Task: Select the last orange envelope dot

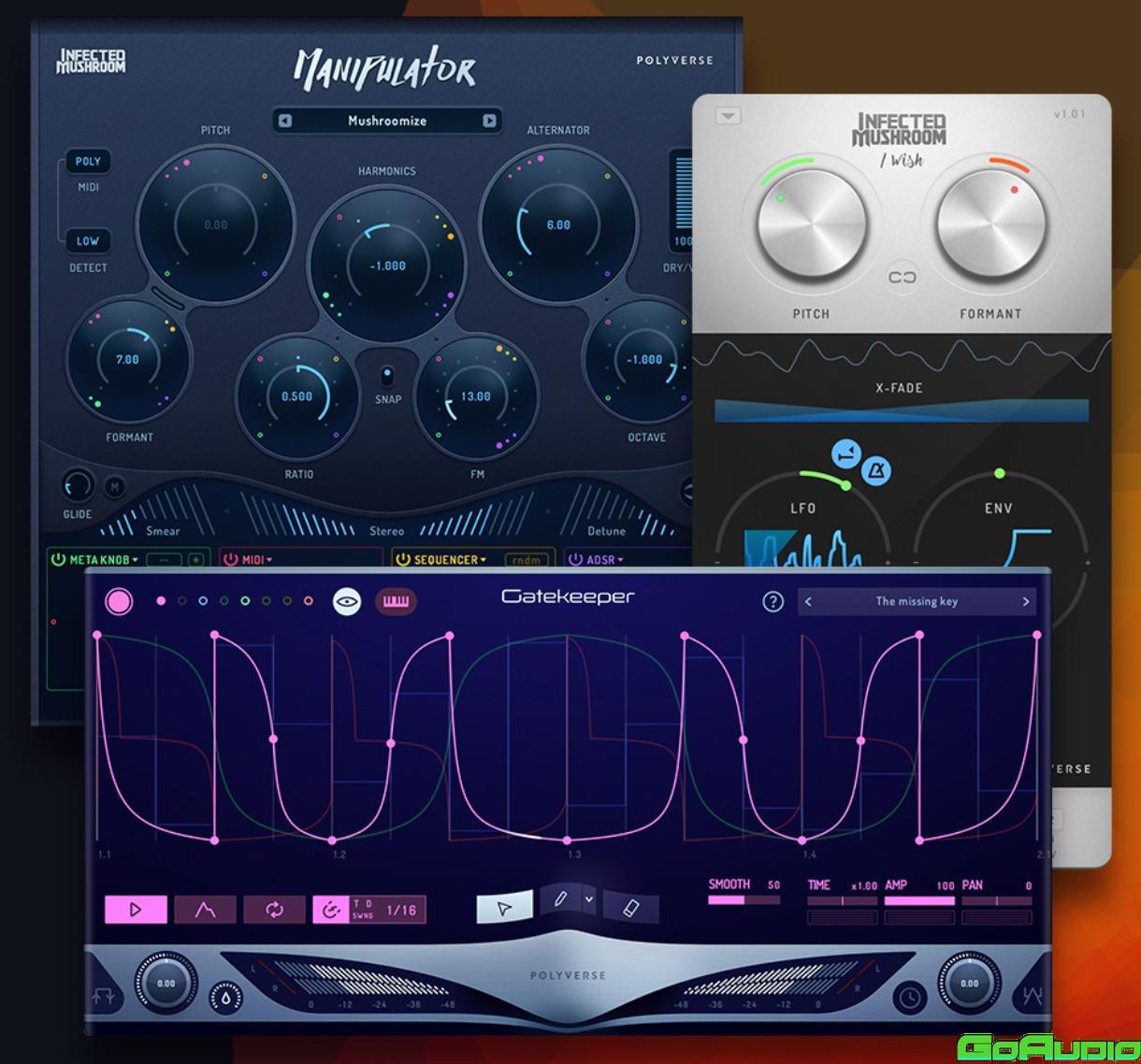Action: tap(309, 601)
